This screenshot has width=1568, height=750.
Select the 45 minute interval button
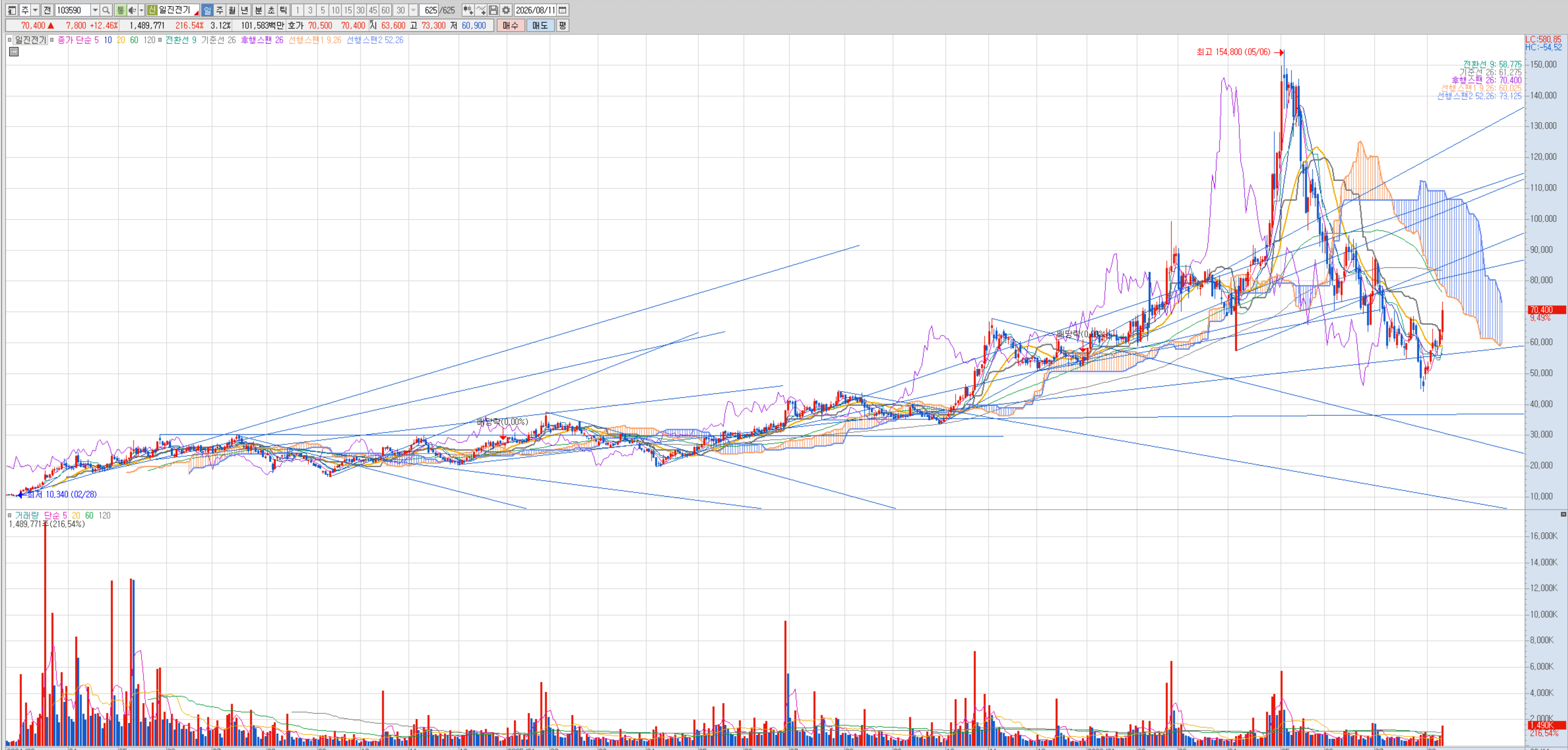[373, 10]
